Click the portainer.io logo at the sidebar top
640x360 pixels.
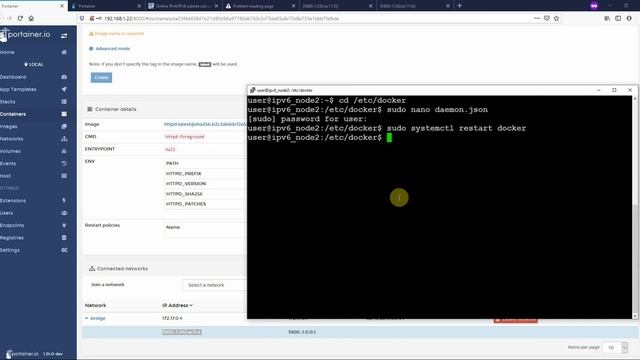tap(25, 35)
